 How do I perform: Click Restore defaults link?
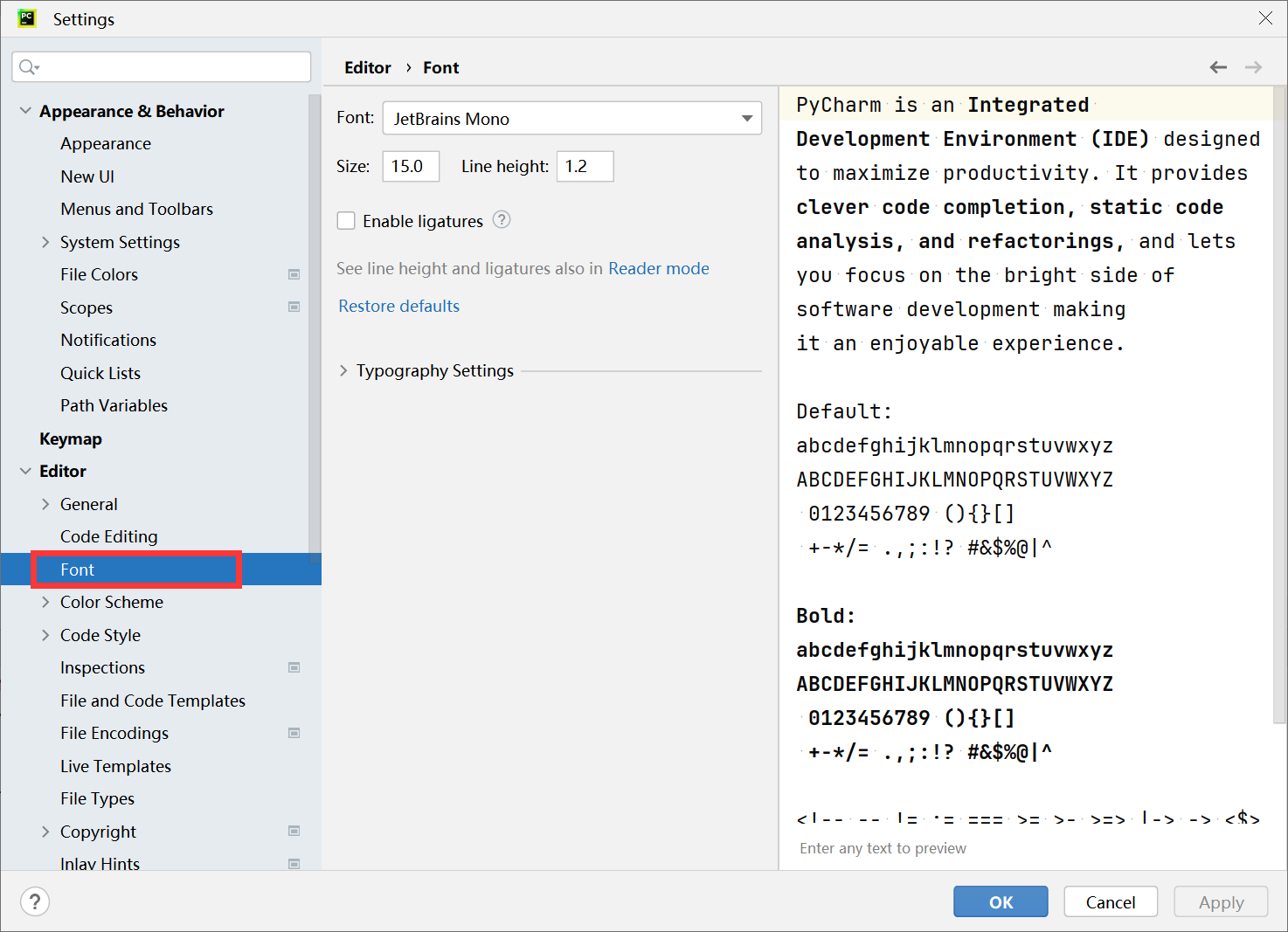[398, 306]
